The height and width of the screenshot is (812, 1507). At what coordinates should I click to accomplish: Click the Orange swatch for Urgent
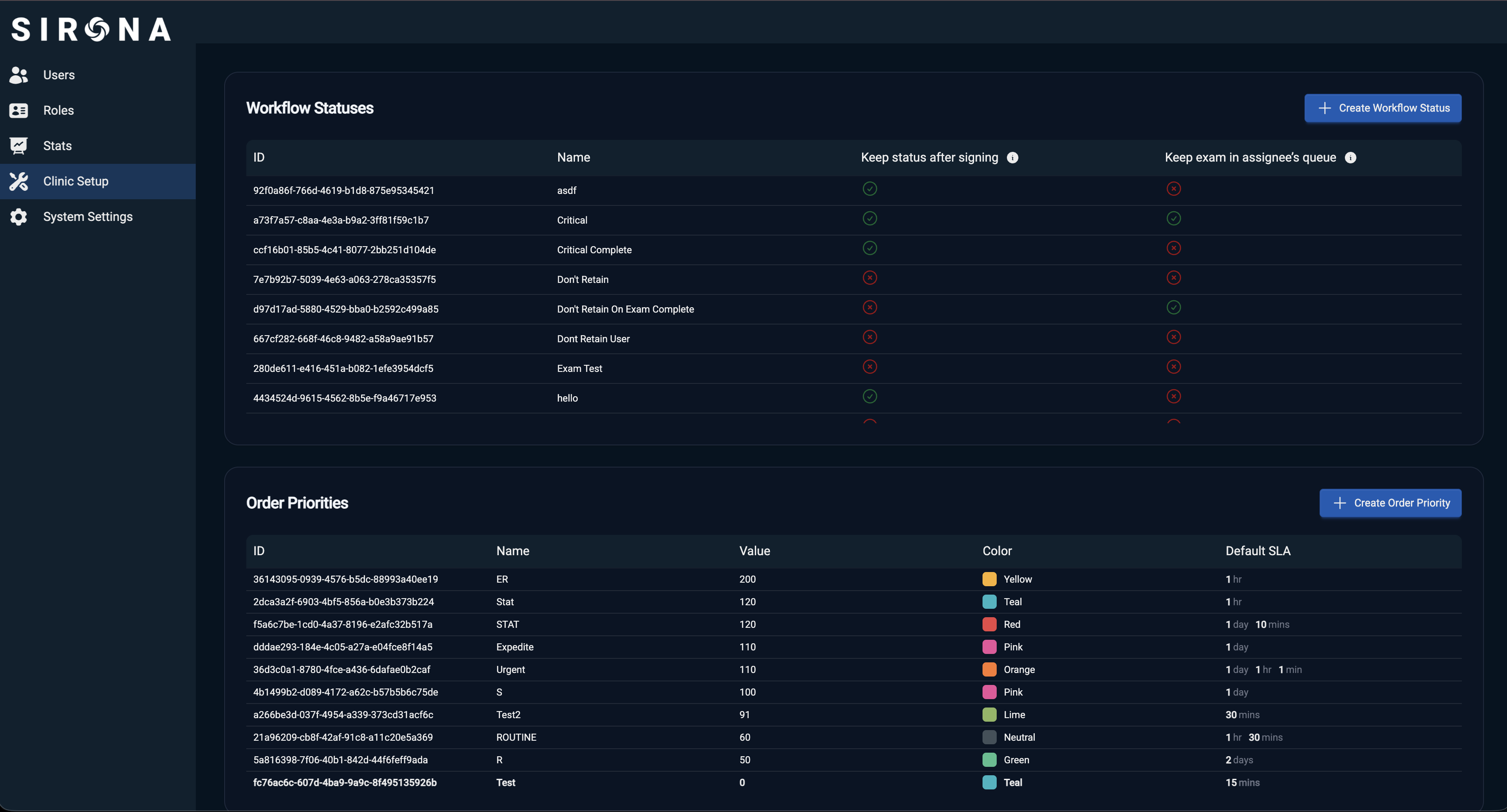pos(990,670)
